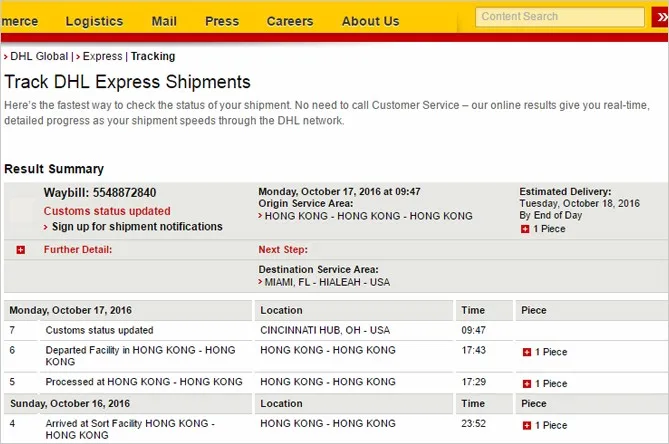This screenshot has height=444, width=669.
Task: Open the About Us menu
Action: click(370, 21)
